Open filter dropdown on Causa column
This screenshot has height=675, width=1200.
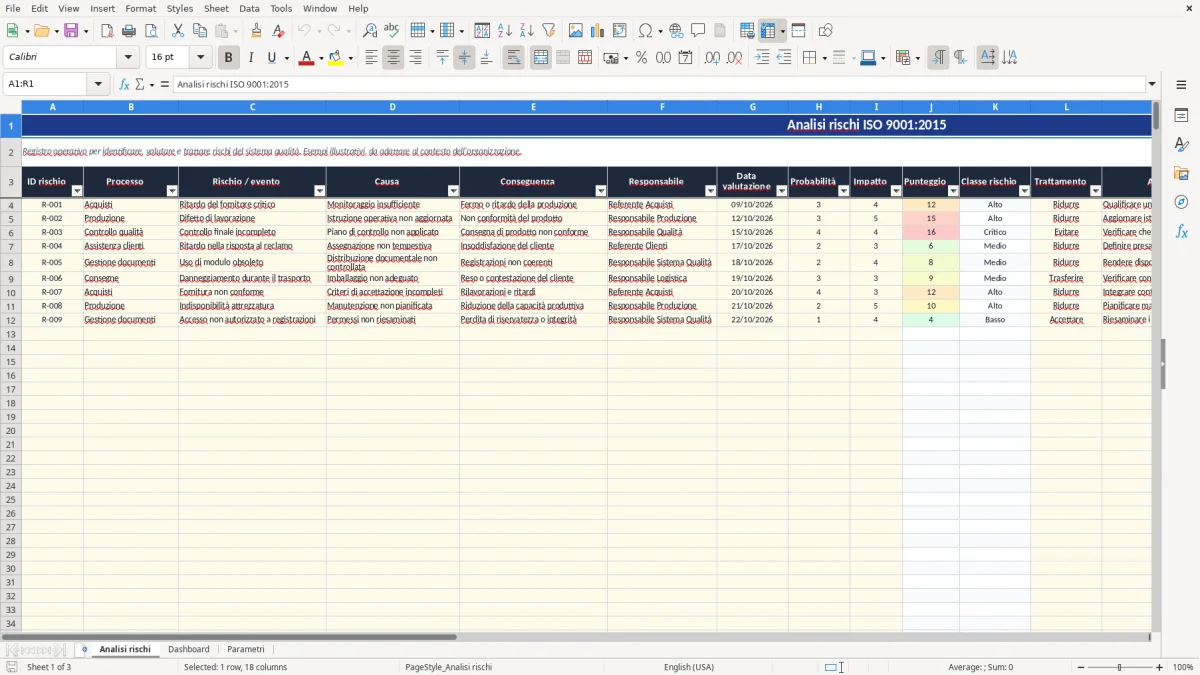coord(453,191)
